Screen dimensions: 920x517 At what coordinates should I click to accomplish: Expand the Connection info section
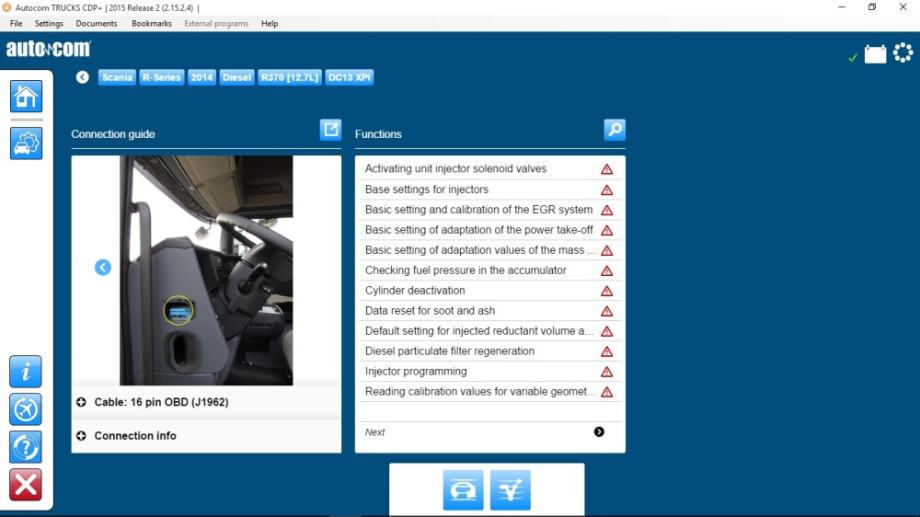pyautogui.click(x=206, y=436)
